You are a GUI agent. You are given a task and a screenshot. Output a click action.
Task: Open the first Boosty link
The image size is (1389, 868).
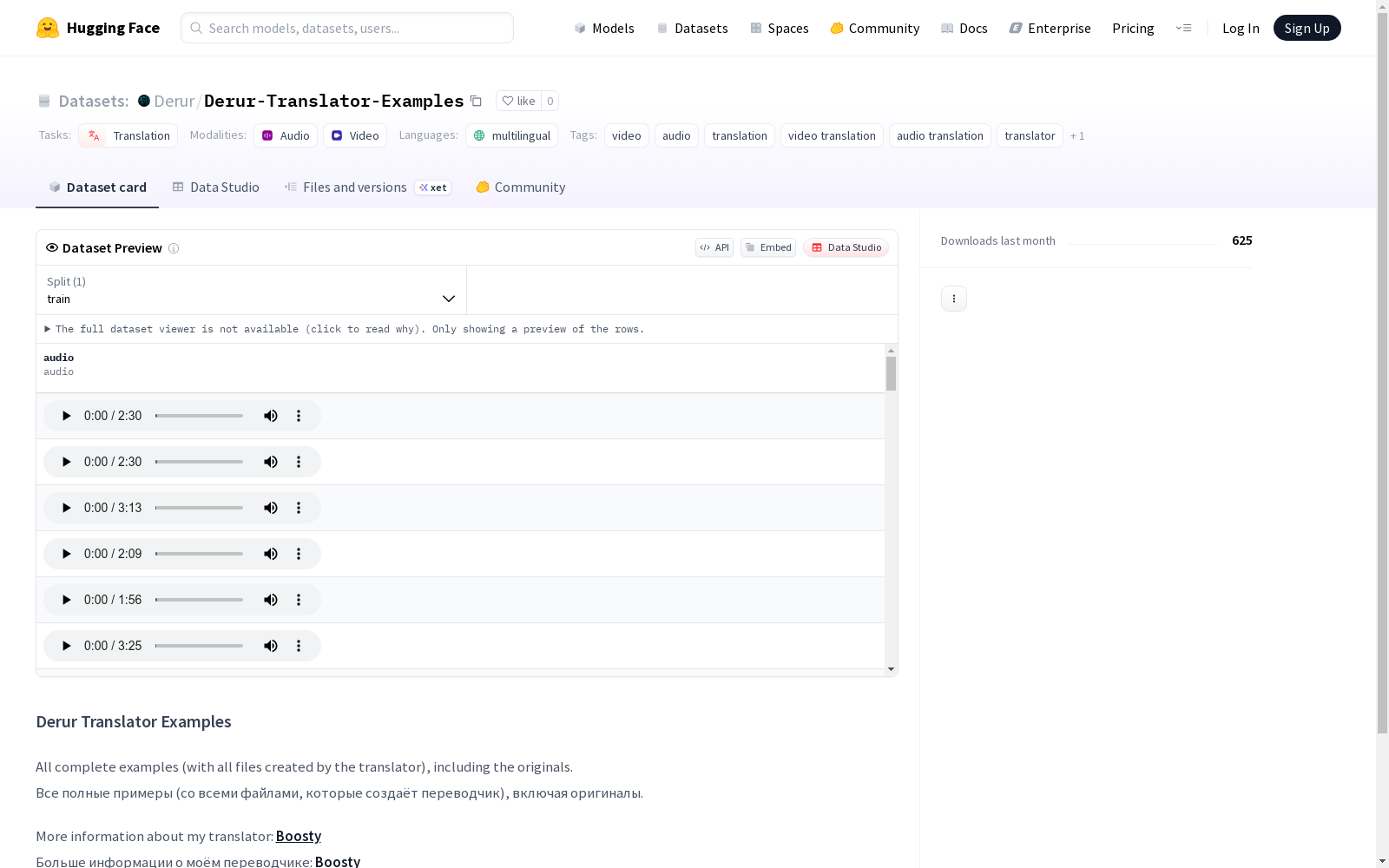(x=299, y=836)
